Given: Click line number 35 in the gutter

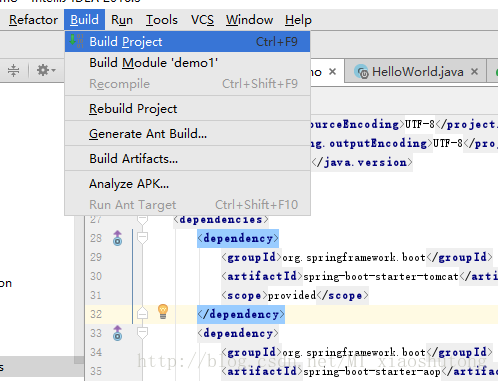Looking at the screenshot, I should pos(96,371).
